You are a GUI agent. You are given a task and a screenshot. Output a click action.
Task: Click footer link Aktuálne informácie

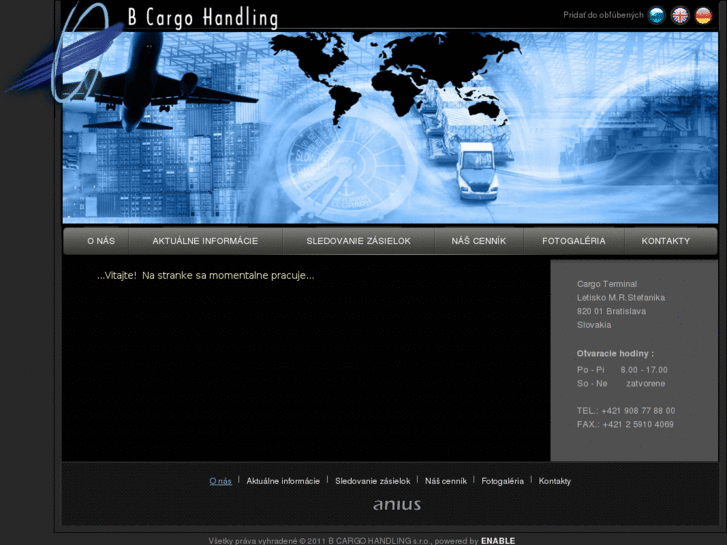283,481
